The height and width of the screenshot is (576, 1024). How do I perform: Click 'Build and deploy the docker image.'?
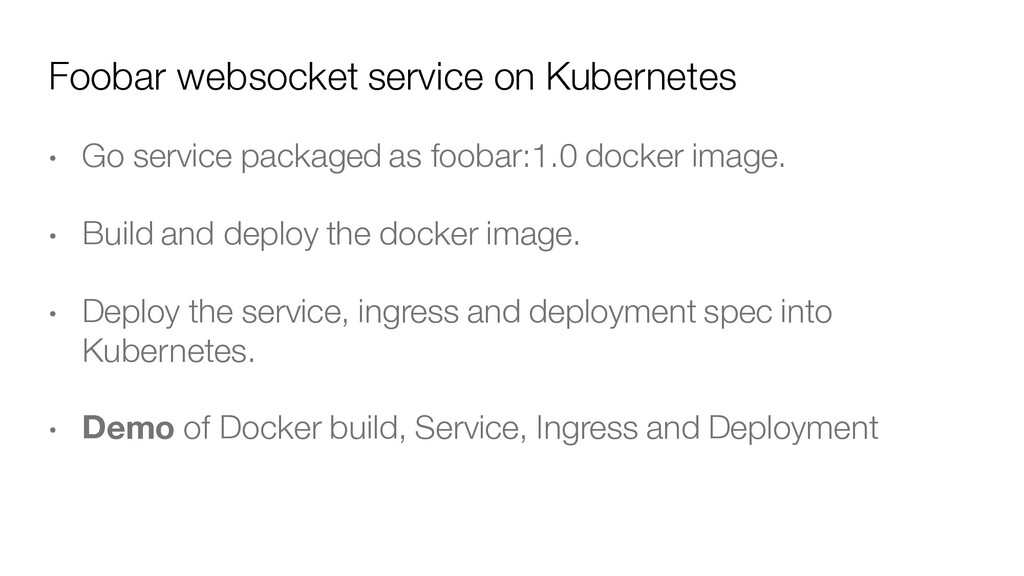(331, 234)
